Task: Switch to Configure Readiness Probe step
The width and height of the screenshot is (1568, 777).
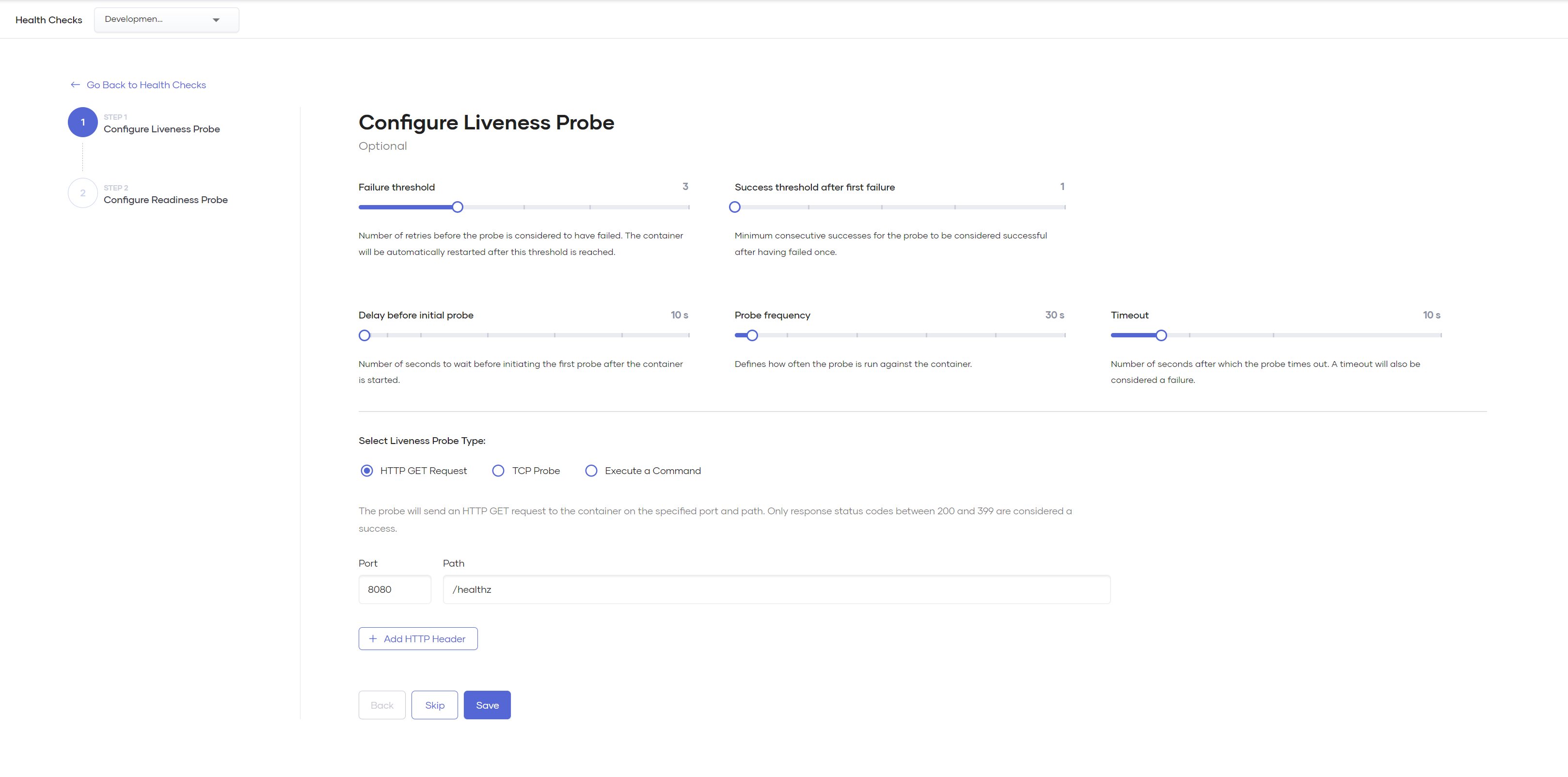Action: click(x=165, y=200)
